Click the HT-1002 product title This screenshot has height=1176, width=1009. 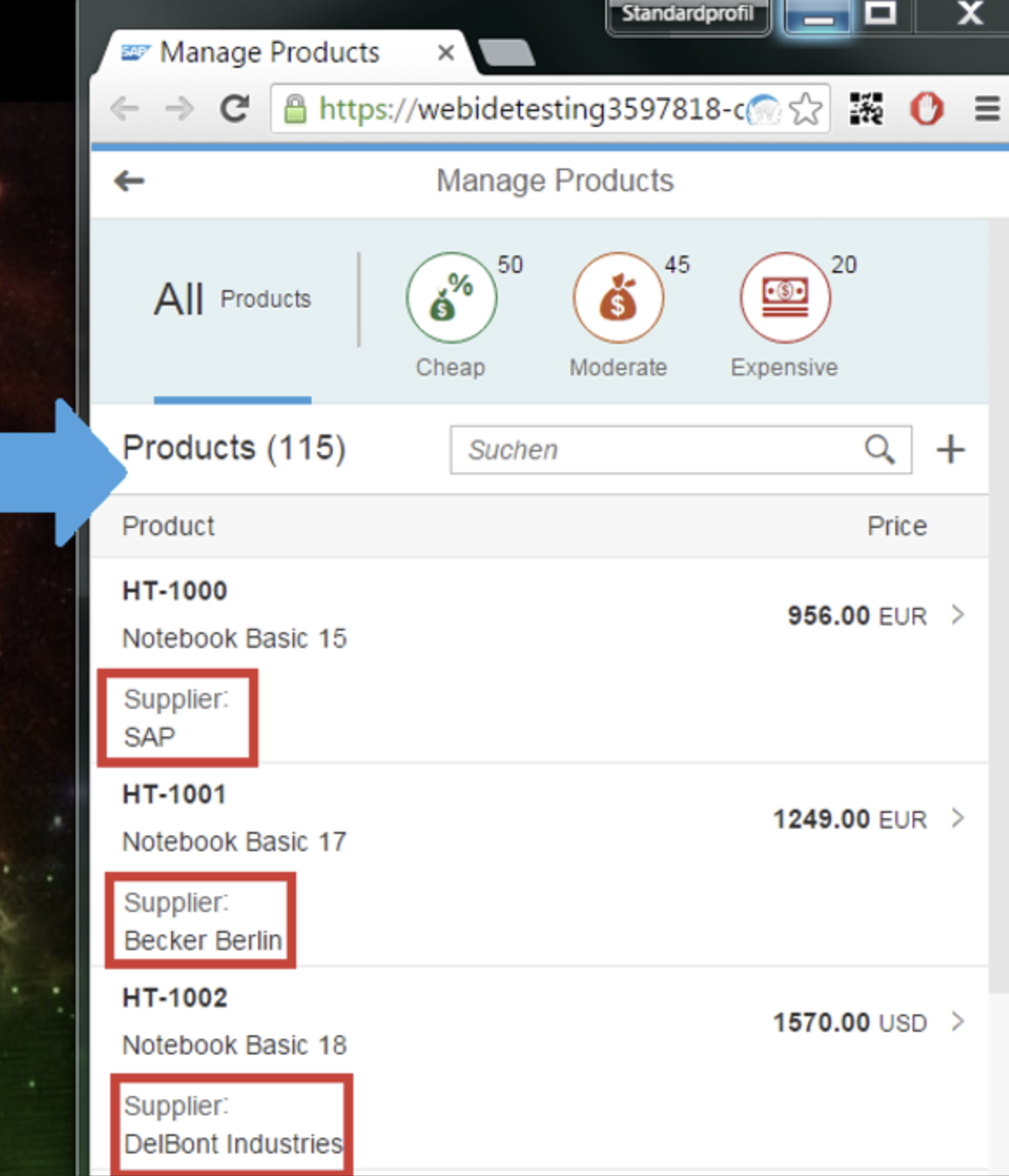pos(175,997)
